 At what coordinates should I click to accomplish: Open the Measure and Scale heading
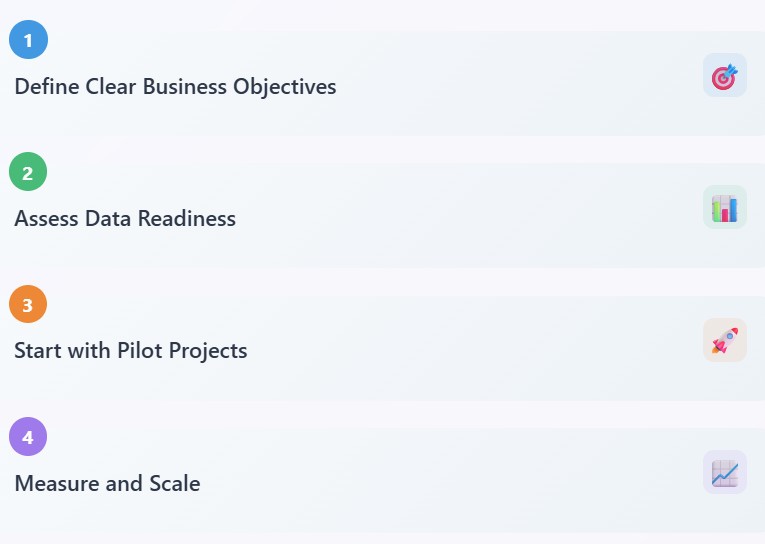(x=107, y=484)
